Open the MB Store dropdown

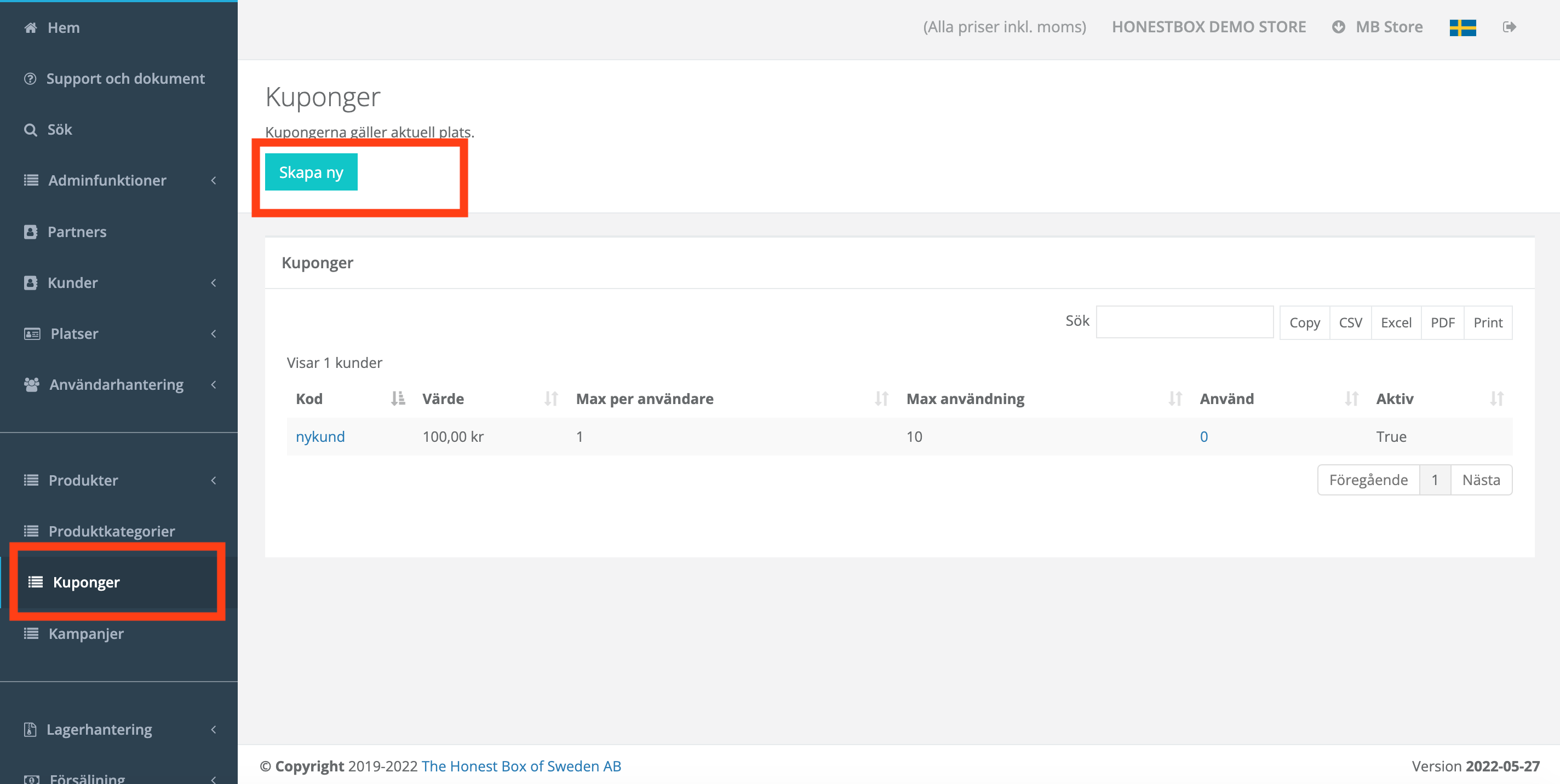(1377, 27)
